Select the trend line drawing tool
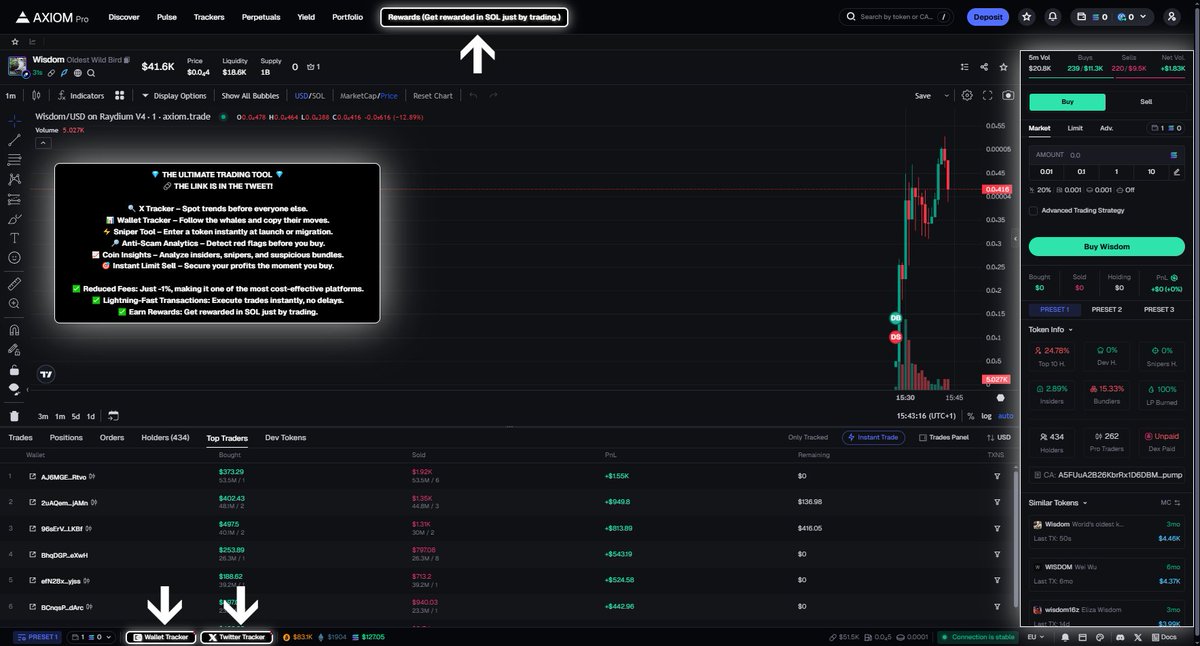This screenshot has height=646, width=1200. (x=14, y=139)
